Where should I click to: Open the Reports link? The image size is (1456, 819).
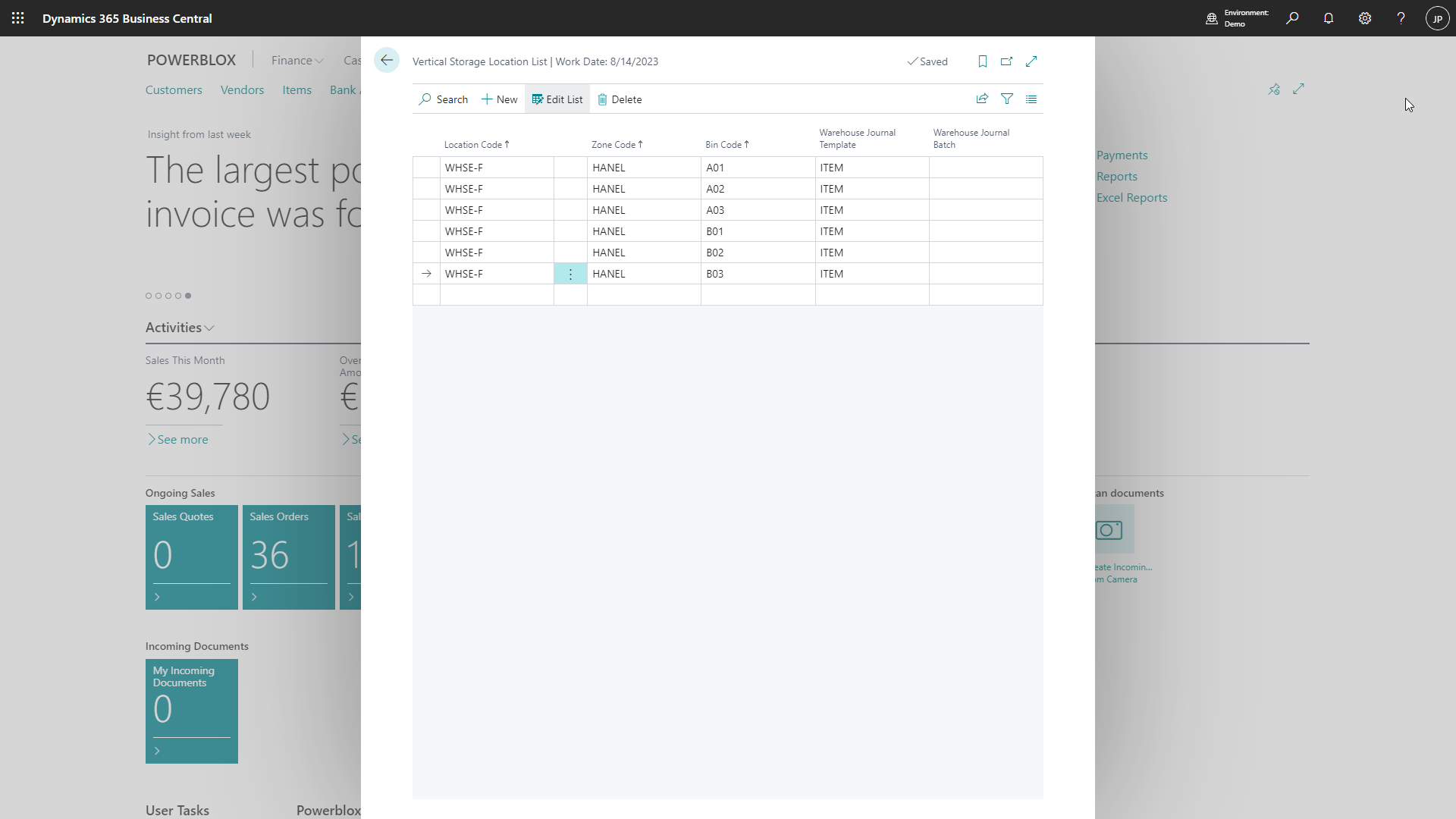click(x=1116, y=177)
